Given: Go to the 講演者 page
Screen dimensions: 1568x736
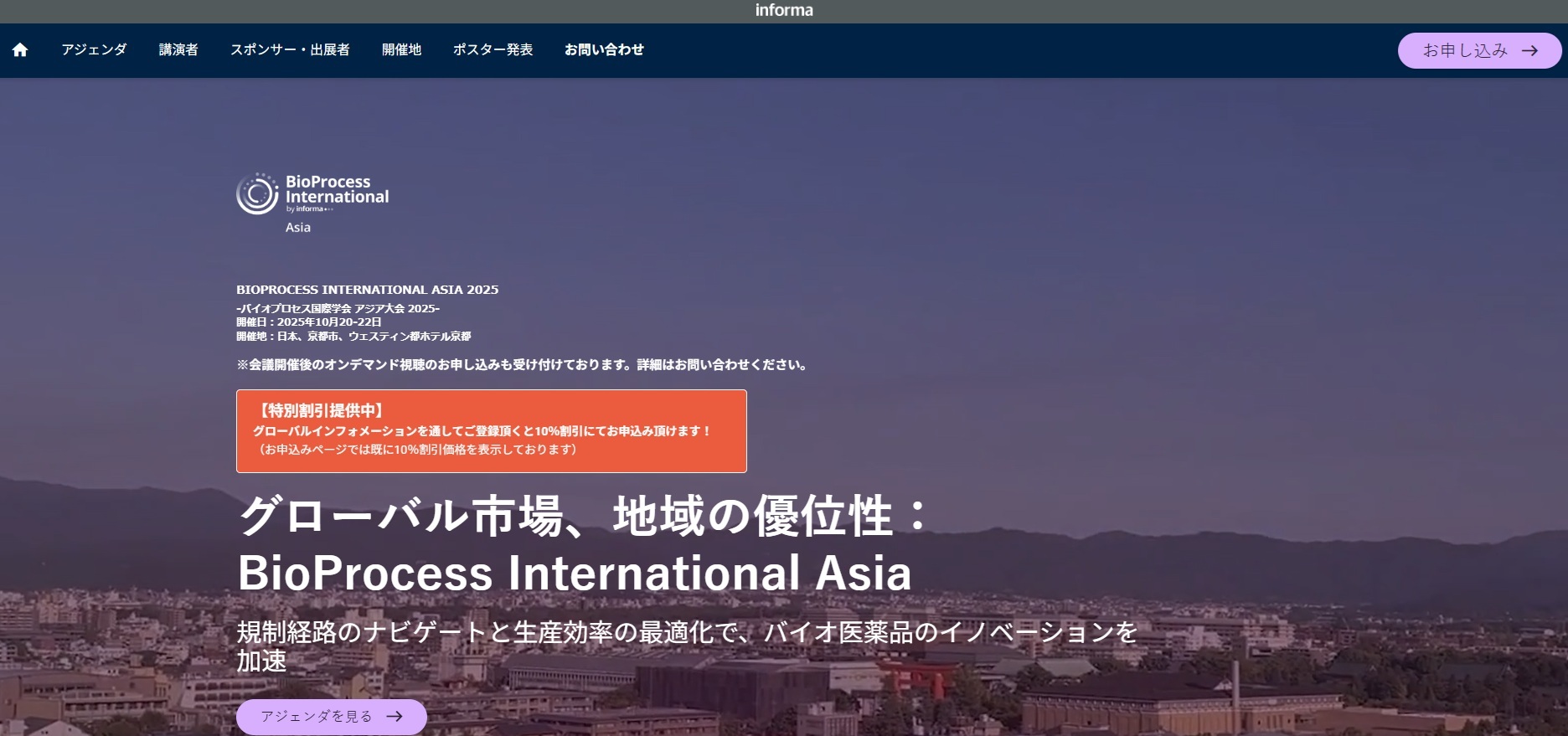Looking at the screenshot, I should 178,49.
